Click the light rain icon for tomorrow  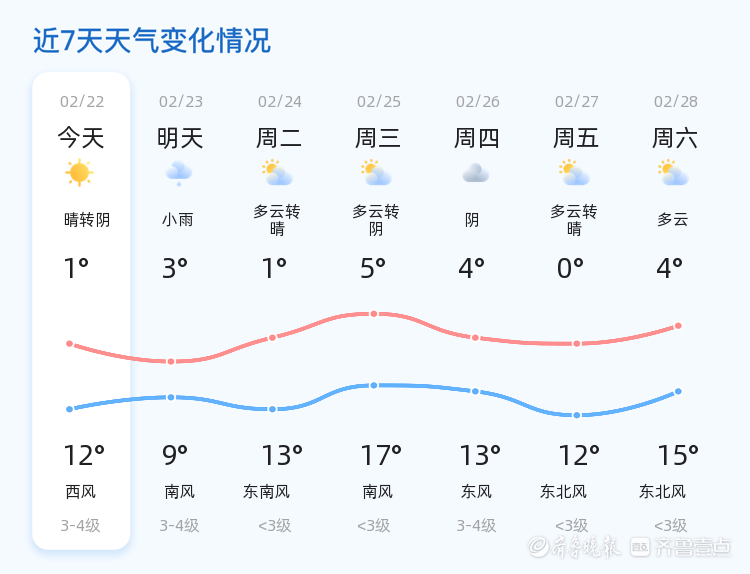point(178,173)
